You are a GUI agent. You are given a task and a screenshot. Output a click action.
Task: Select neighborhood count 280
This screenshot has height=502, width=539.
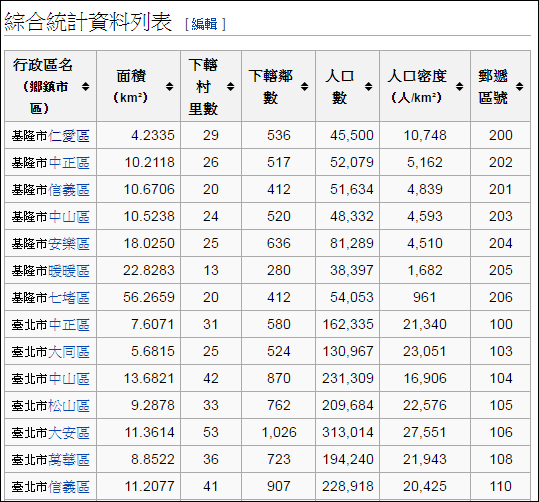(x=279, y=270)
